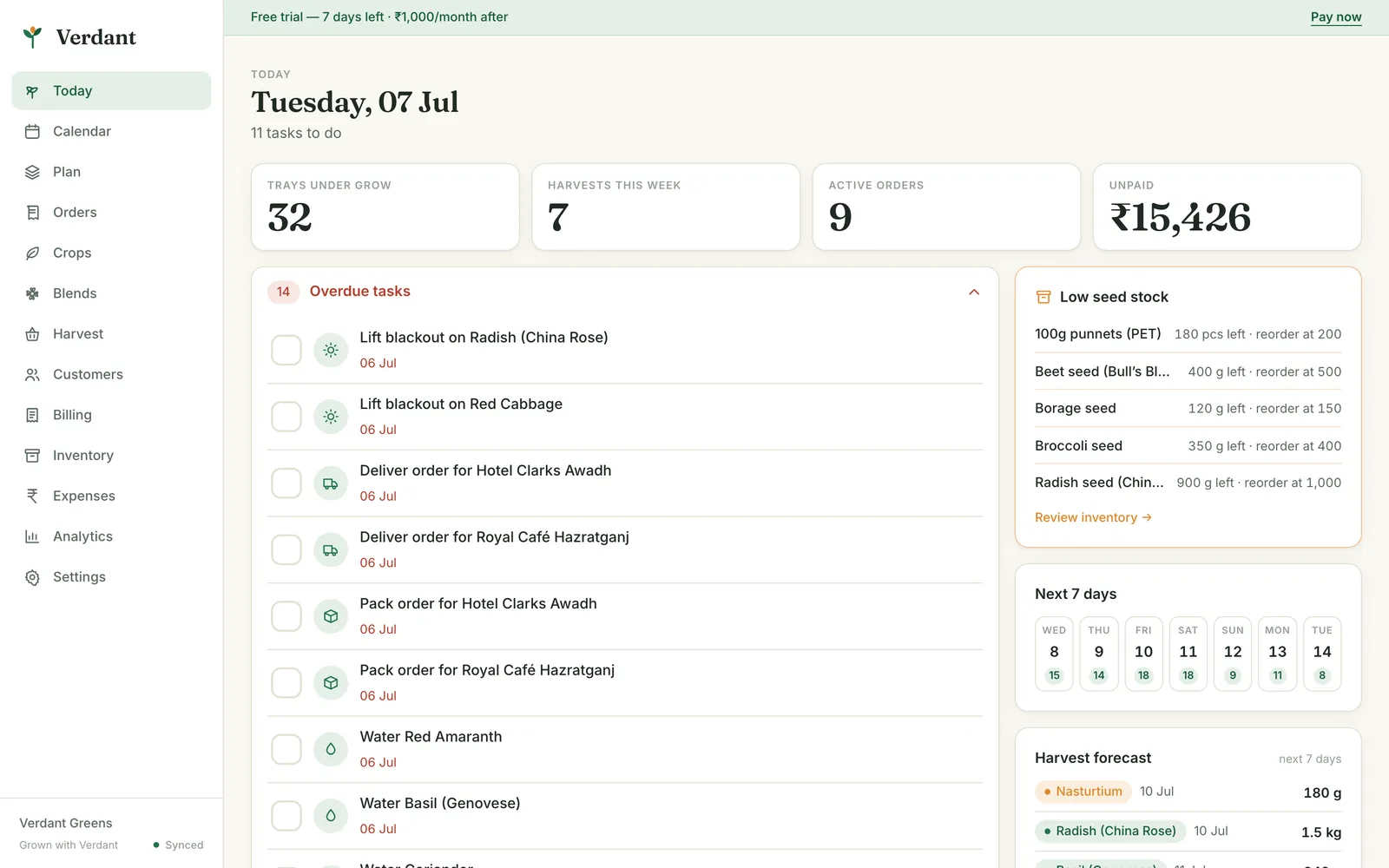Click the Beet seed (Bull's Bl... stock row

click(1188, 372)
